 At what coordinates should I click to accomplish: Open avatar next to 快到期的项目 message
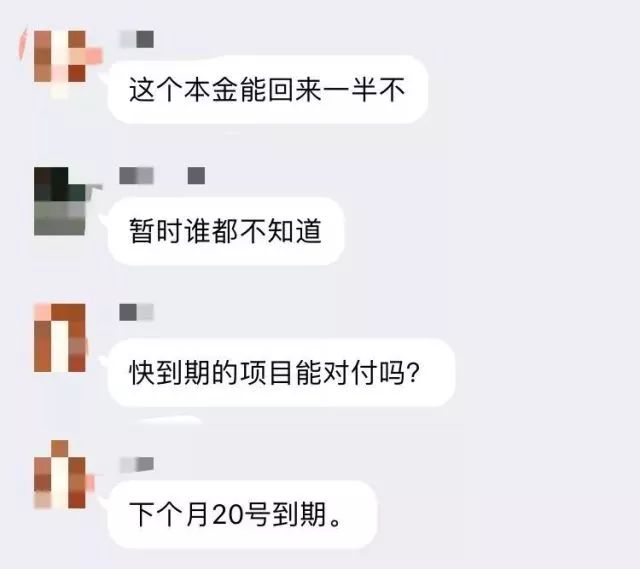coord(60,338)
